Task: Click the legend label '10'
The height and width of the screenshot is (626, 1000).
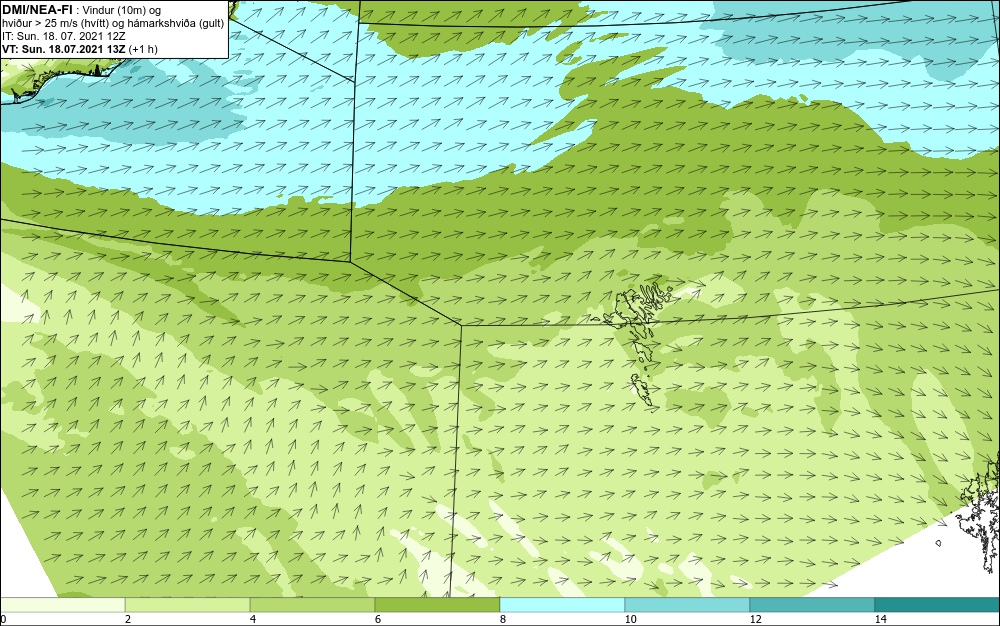Action: click(x=630, y=619)
